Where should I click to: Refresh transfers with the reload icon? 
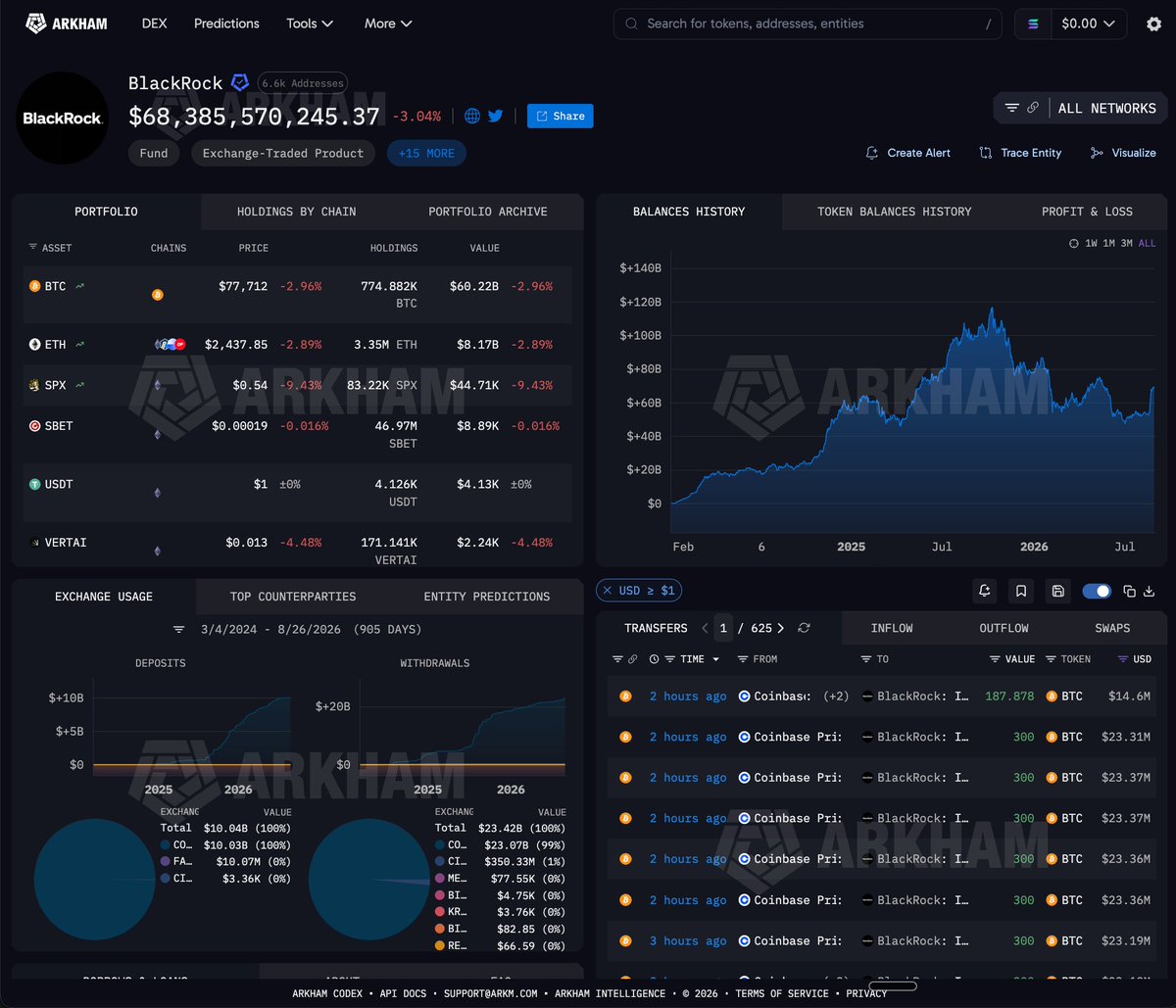coord(805,628)
